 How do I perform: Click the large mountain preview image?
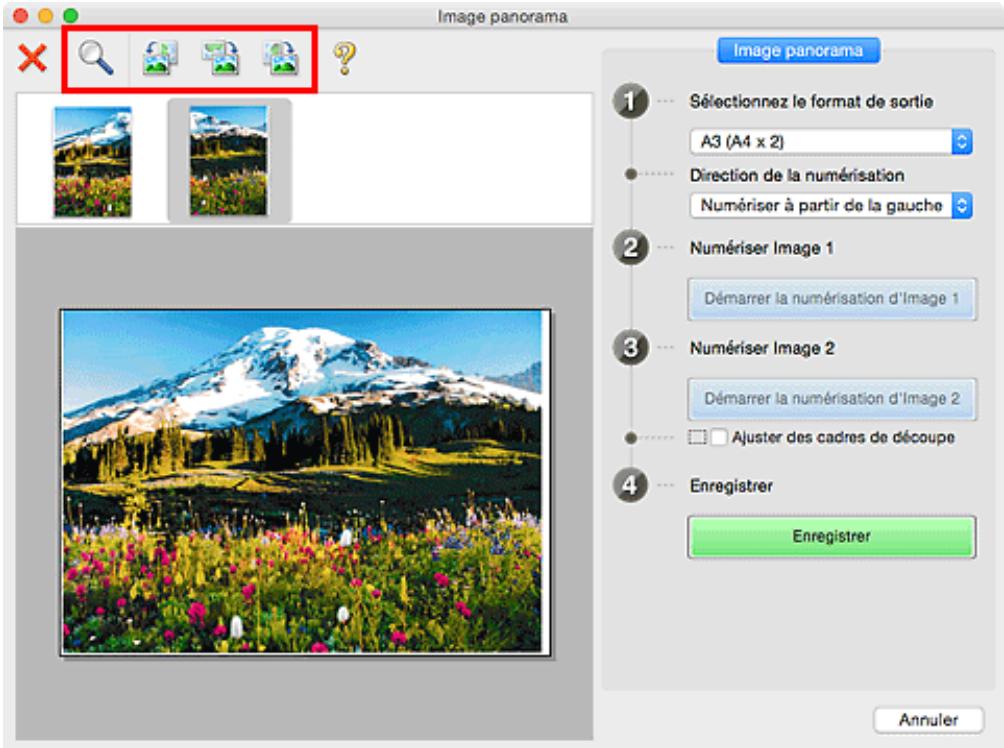point(304,481)
